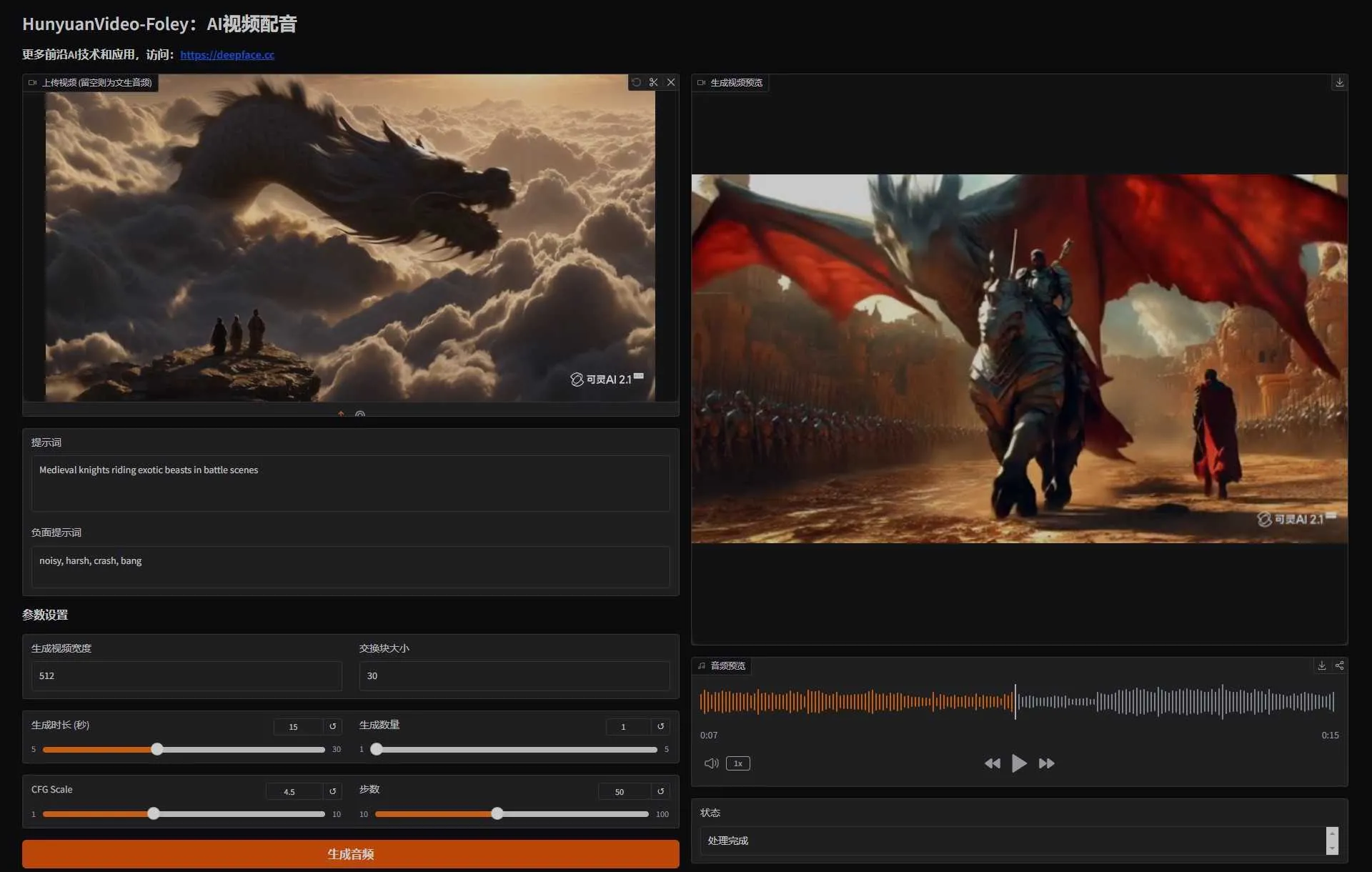Click the CFG Scale slider handle
This screenshot has height=872, width=1372.
tap(154, 813)
